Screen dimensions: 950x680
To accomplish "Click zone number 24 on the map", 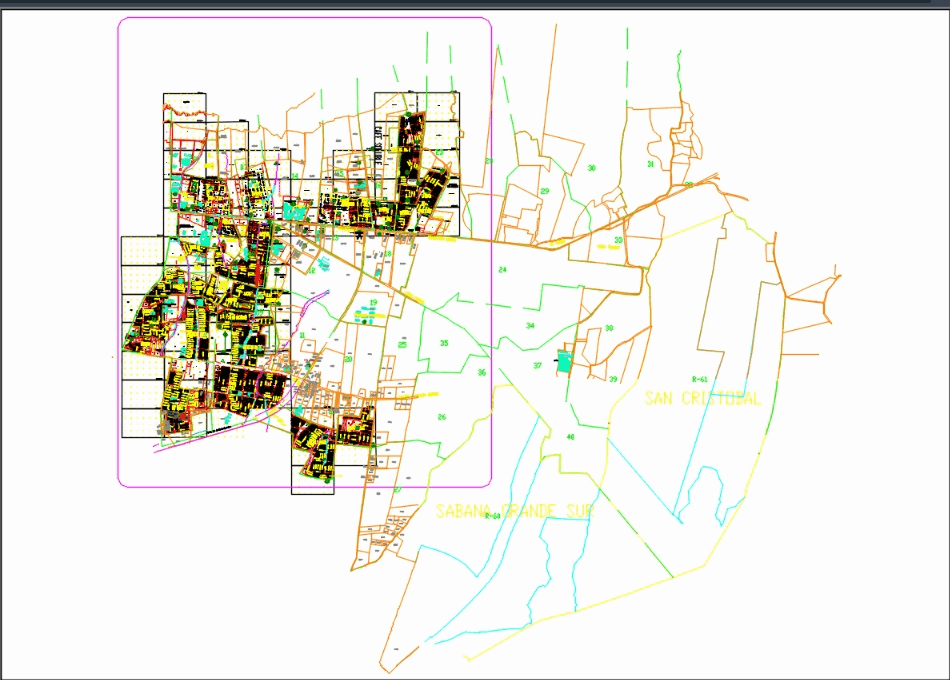I will [x=504, y=269].
